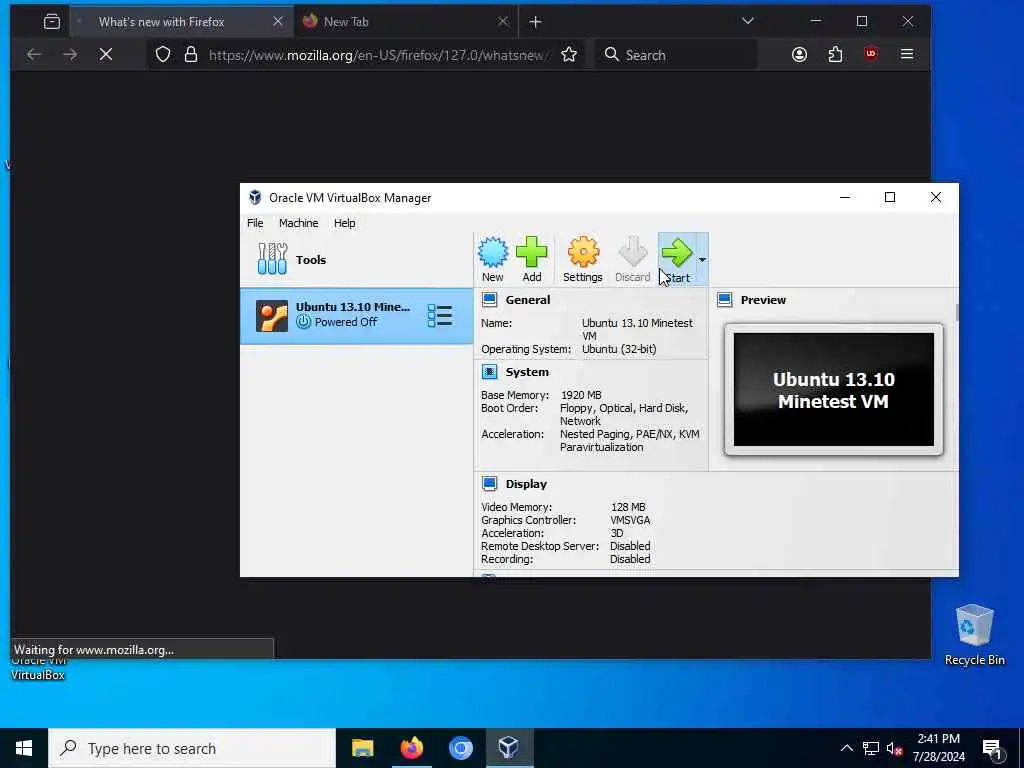Click the muted volume tray icon
This screenshot has width=1024, height=768.
[894, 748]
